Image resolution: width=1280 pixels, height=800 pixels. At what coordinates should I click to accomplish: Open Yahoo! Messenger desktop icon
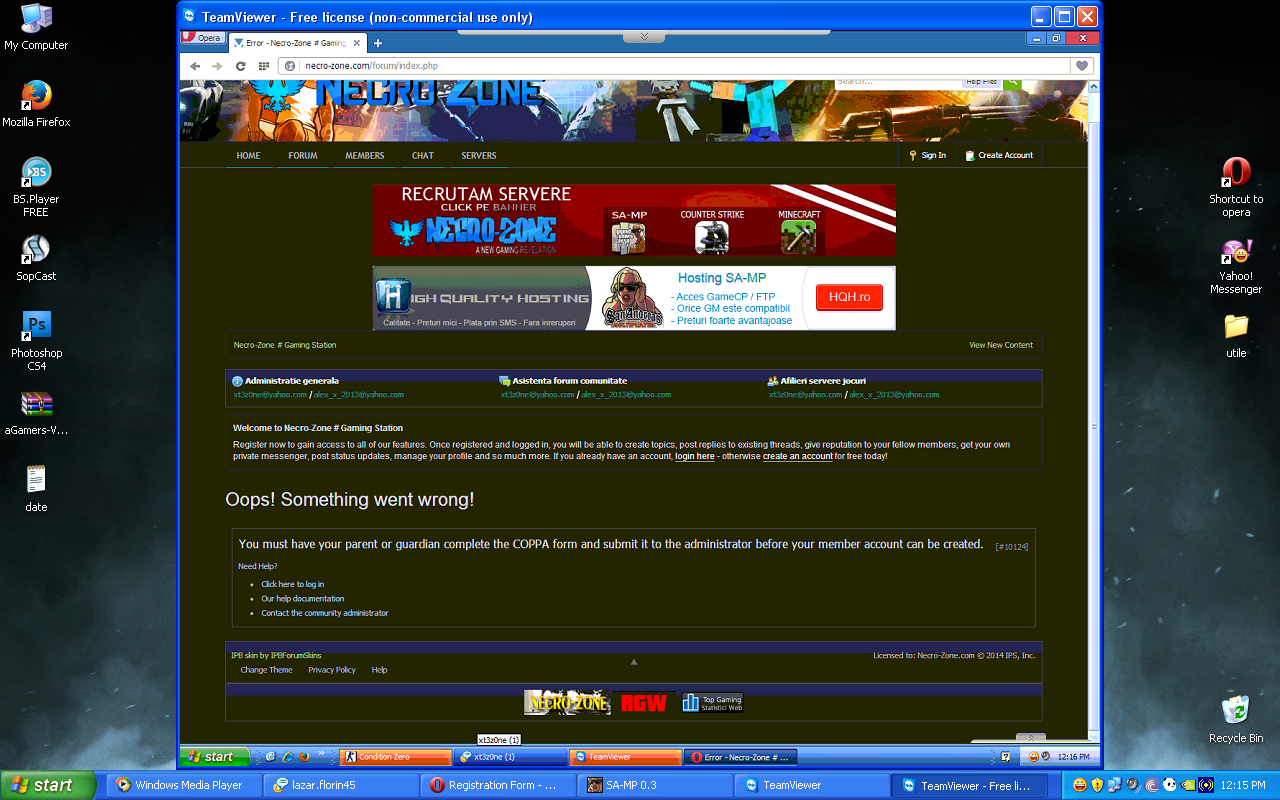(1236, 267)
